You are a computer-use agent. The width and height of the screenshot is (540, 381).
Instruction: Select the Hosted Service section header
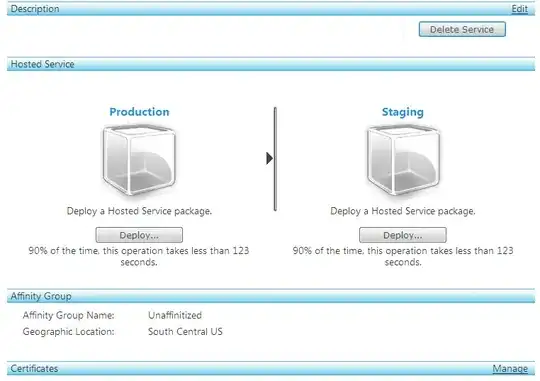click(271, 64)
